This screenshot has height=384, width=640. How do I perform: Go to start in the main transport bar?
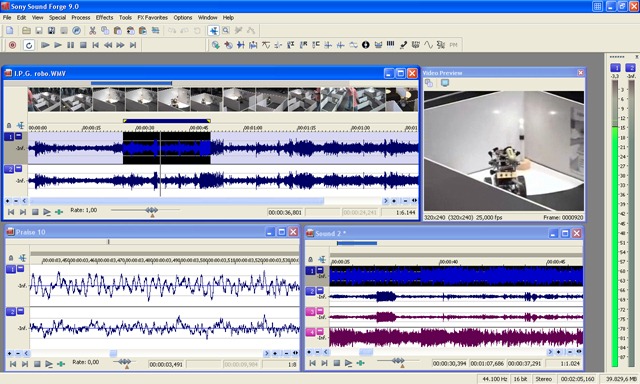pos(96,45)
